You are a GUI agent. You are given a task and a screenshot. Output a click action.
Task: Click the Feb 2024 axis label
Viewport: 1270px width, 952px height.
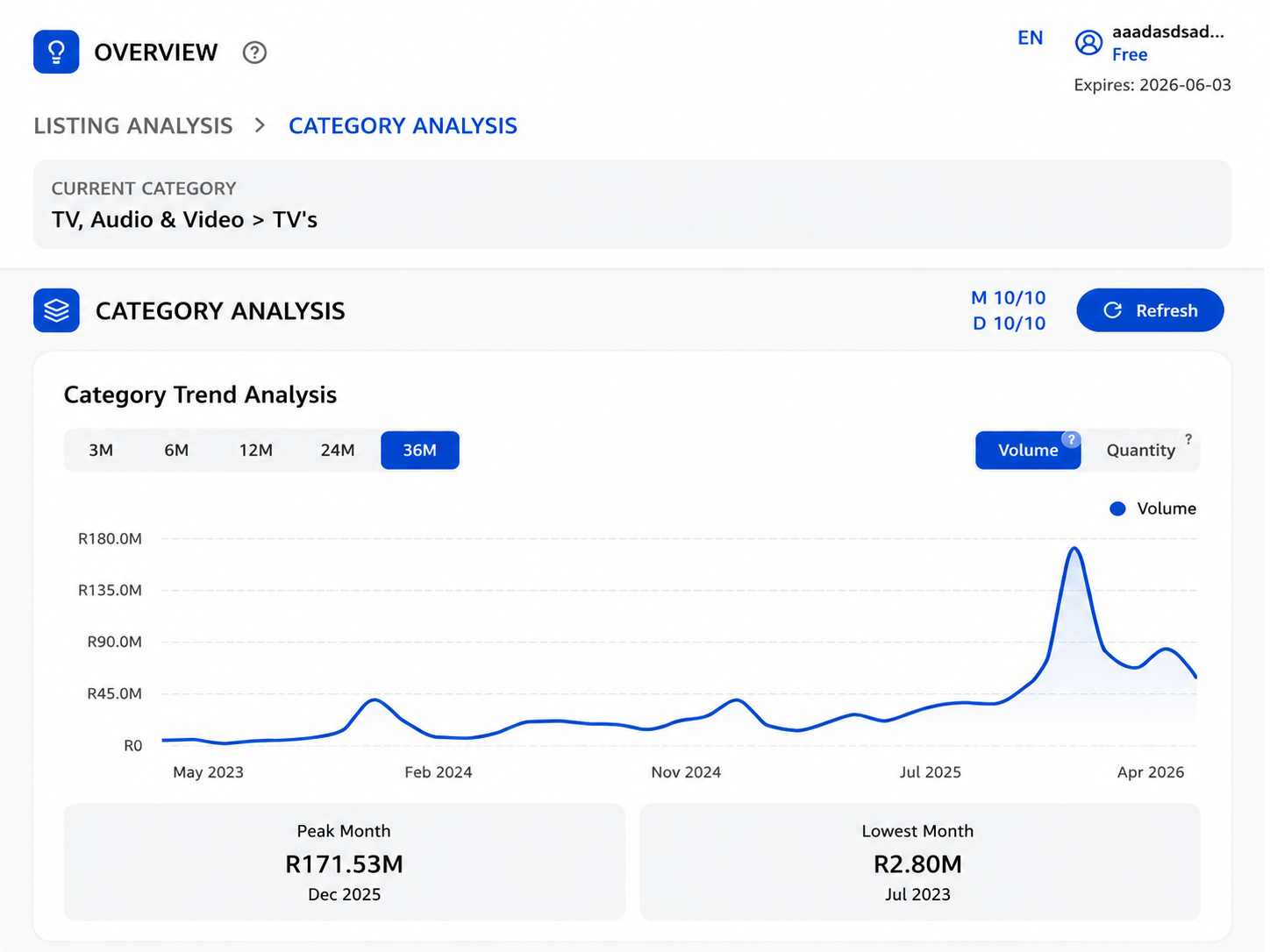point(438,772)
